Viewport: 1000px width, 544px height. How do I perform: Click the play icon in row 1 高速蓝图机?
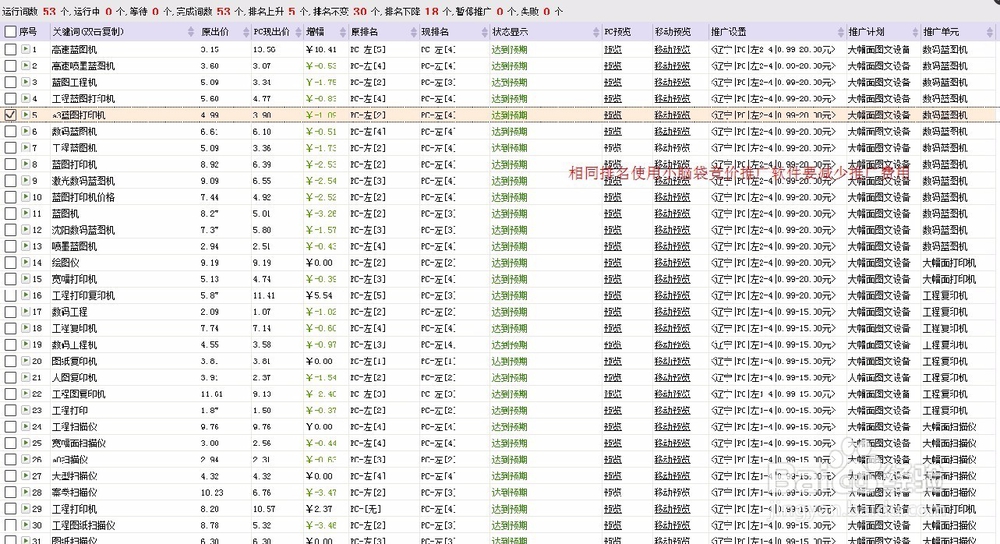click(26, 49)
